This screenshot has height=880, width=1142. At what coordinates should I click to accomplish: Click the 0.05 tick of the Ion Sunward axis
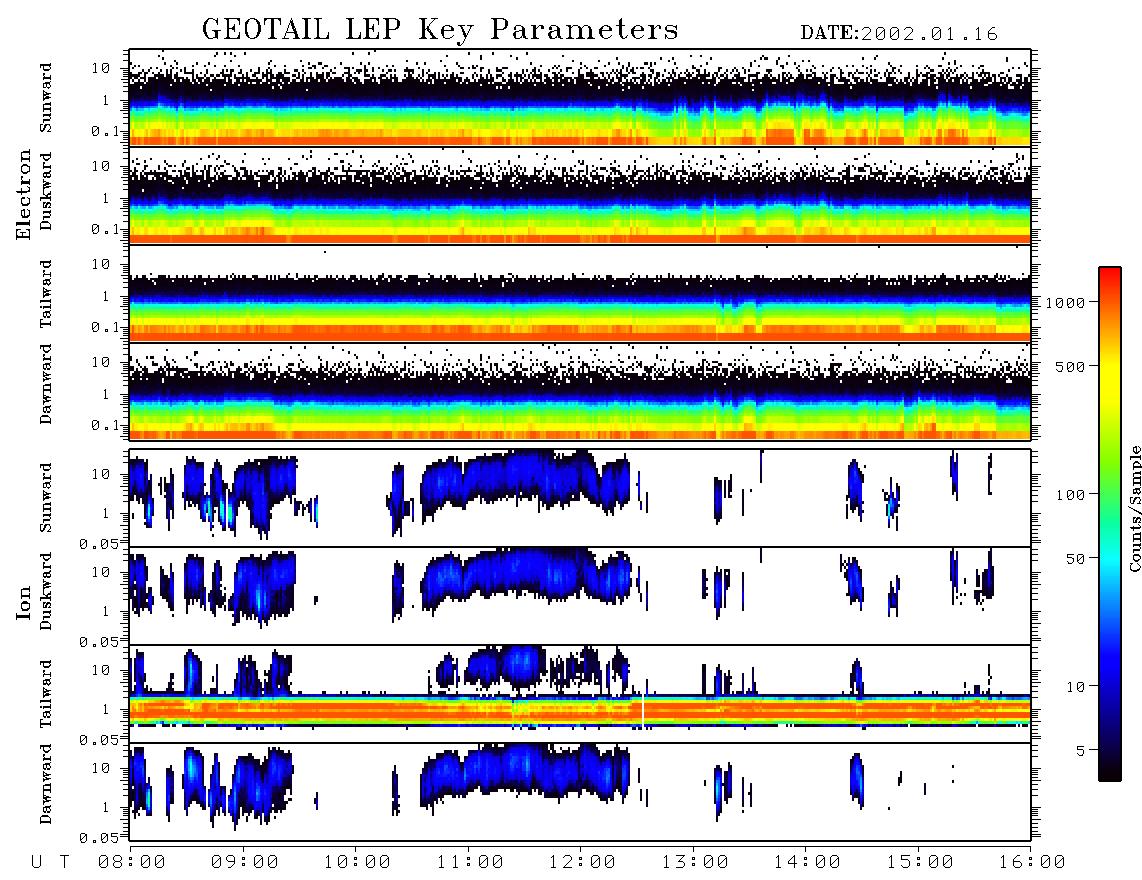click(x=98, y=543)
